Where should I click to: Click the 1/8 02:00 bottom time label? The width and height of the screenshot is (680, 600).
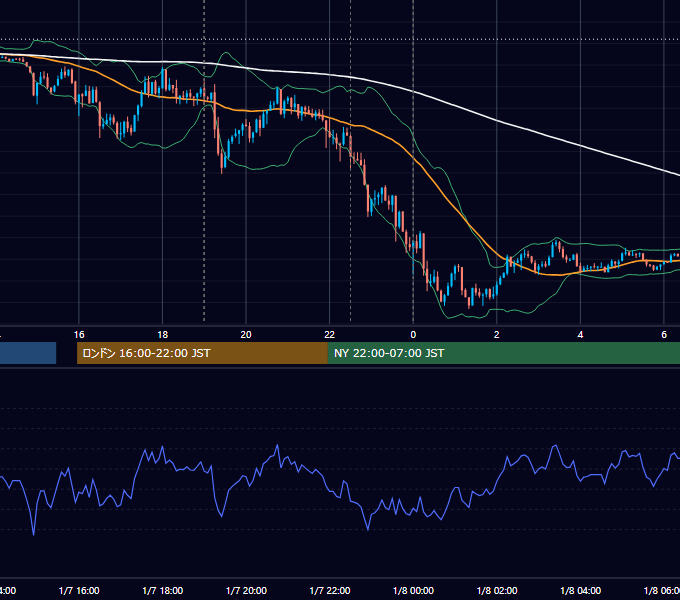497,590
